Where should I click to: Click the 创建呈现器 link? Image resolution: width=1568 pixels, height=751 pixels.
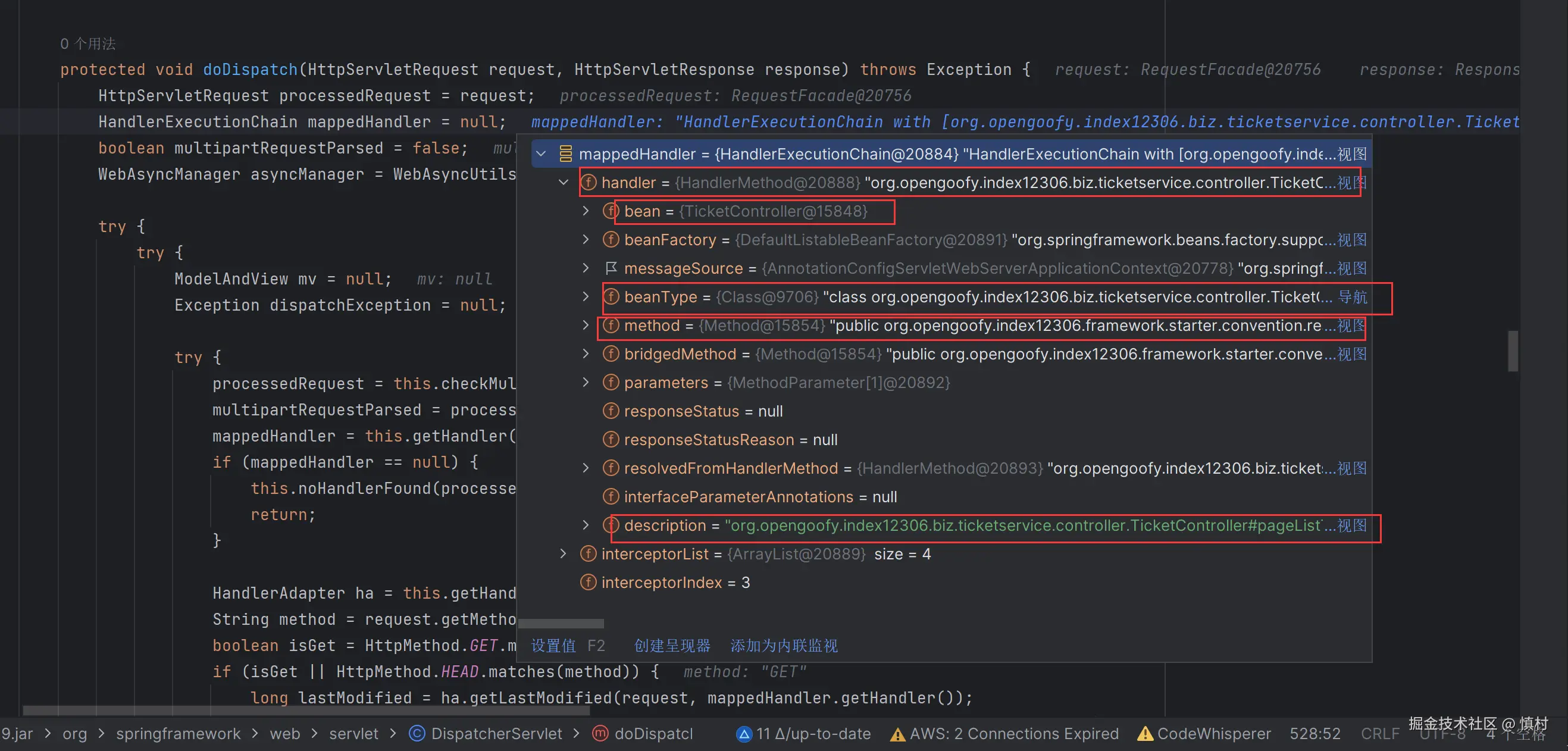[x=672, y=646]
